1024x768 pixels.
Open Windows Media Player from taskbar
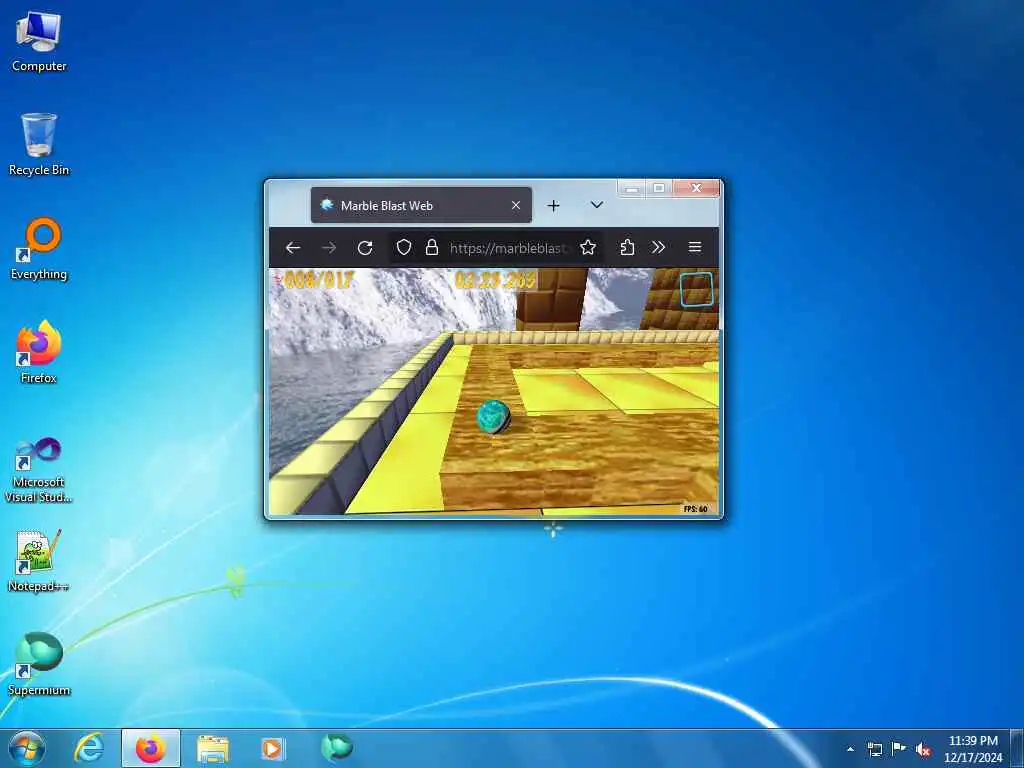272,748
